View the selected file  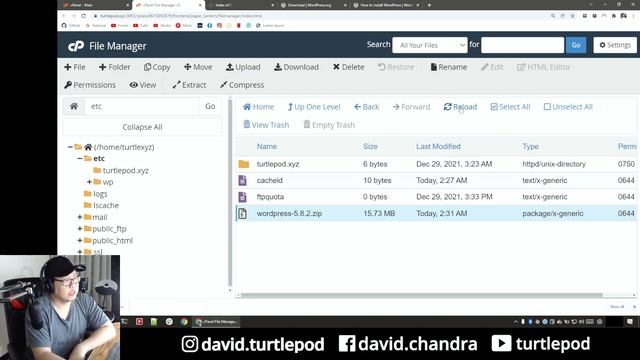click(x=142, y=85)
